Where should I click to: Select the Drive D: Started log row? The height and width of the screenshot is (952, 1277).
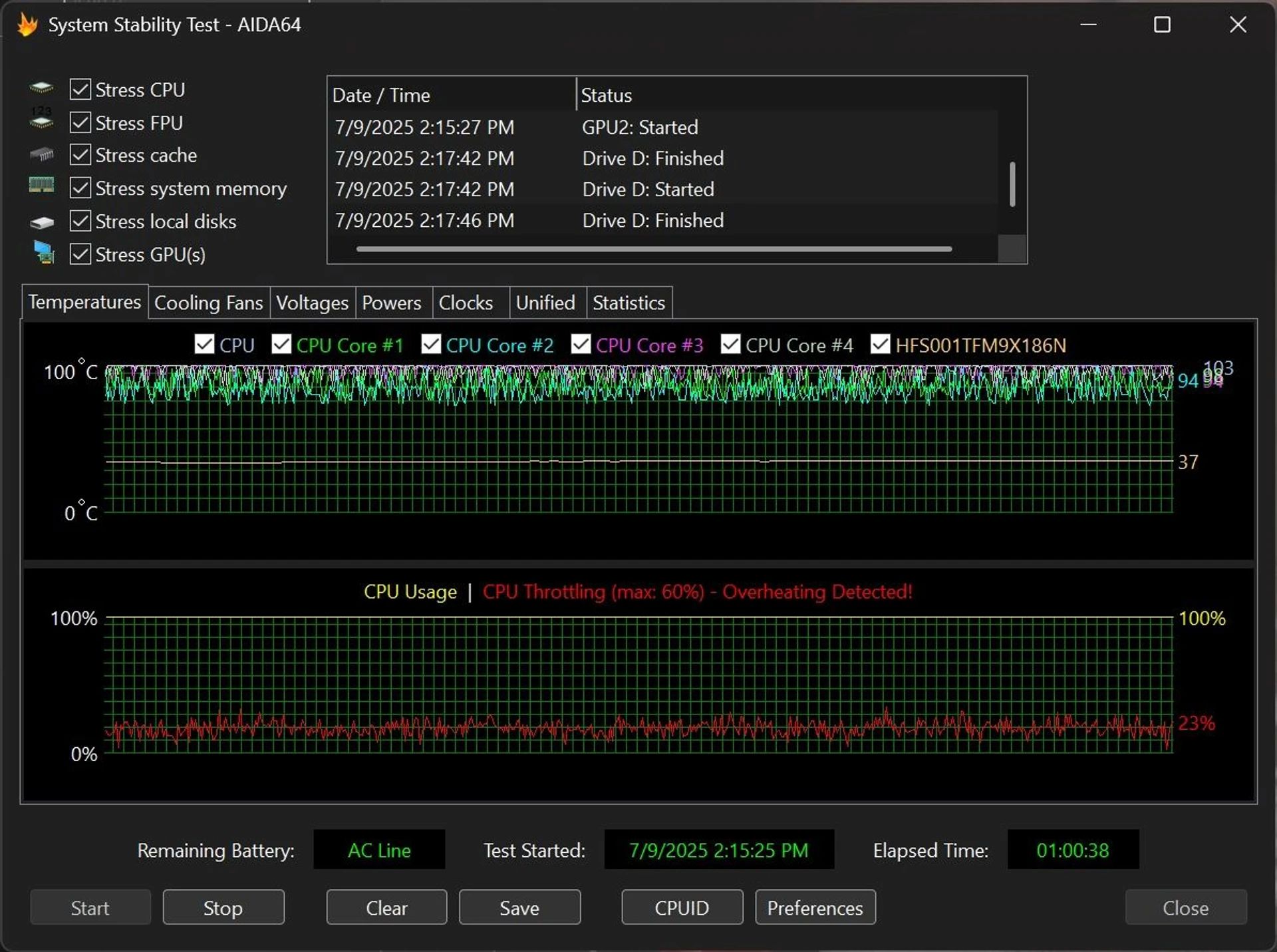click(x=663, y=189)
